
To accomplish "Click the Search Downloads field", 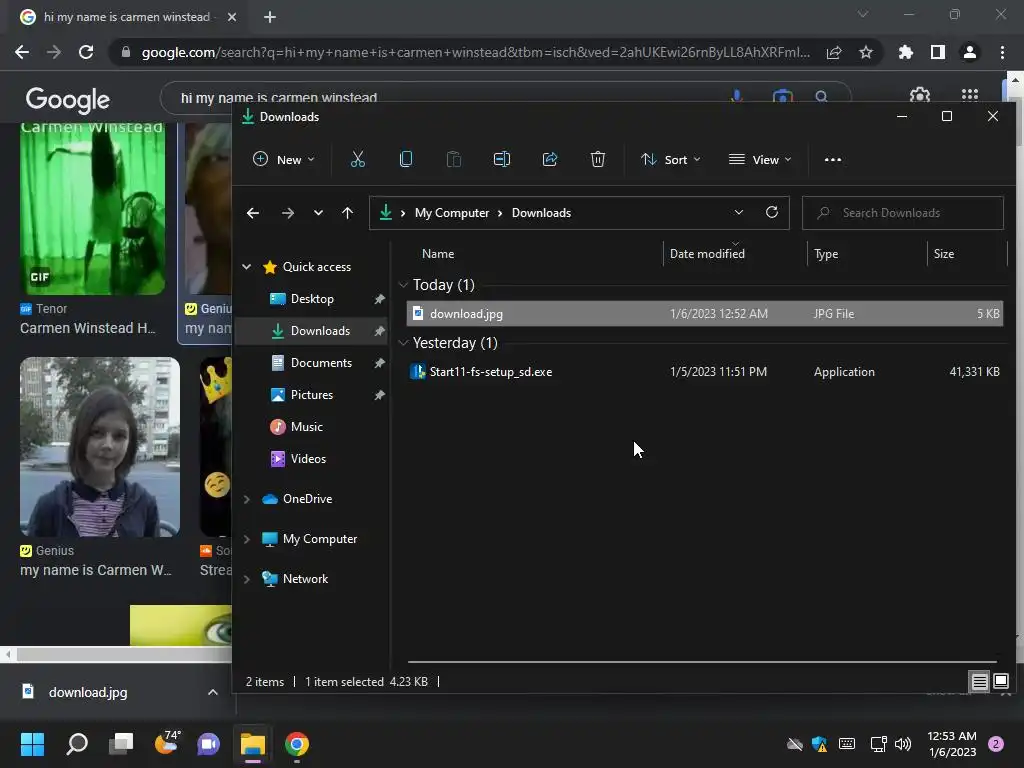I will pyautogui.click(x=903, y=213).
